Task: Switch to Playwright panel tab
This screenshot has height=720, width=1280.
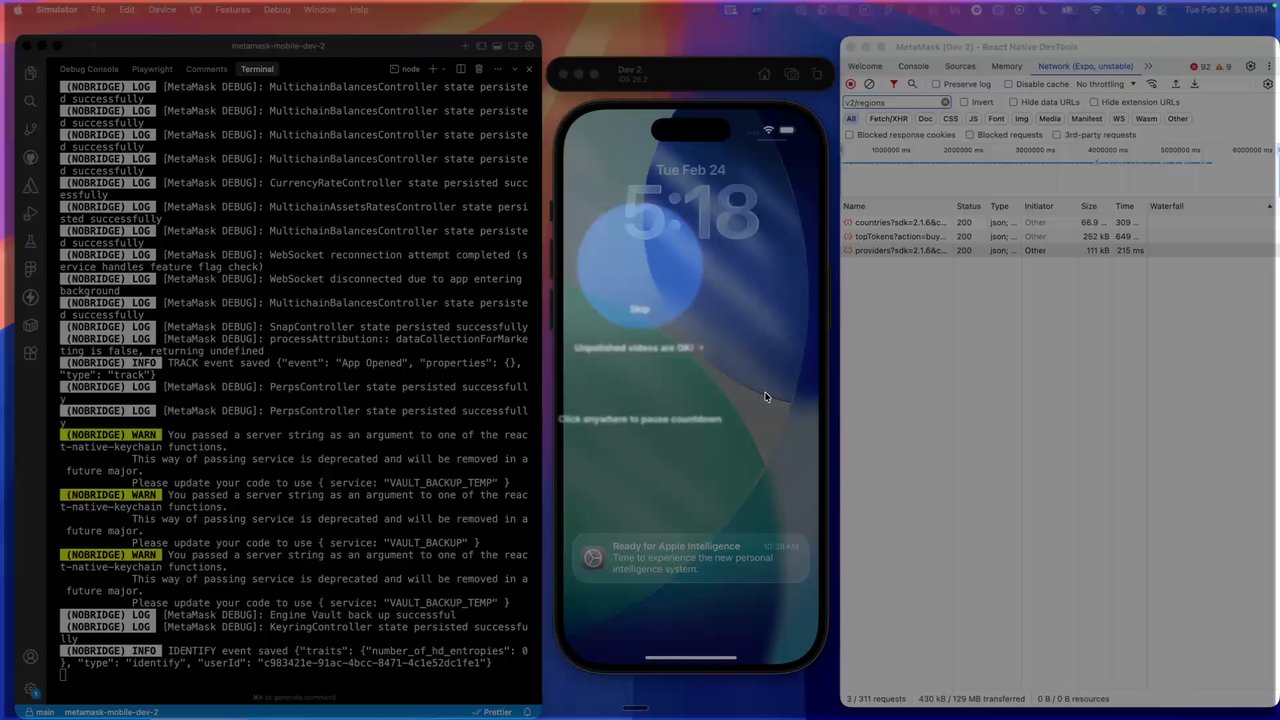Action: 152,69
